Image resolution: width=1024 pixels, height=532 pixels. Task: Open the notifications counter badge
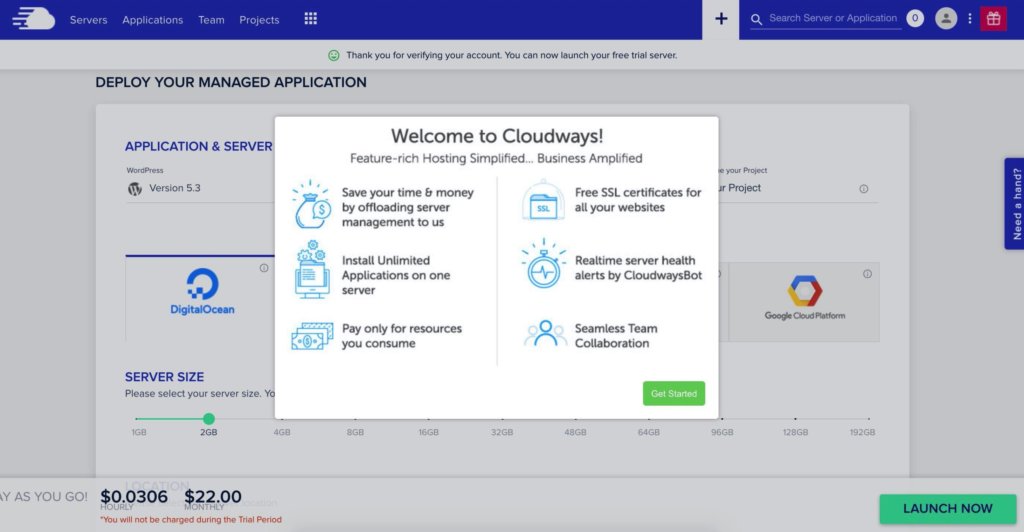[x=915, y=18]
